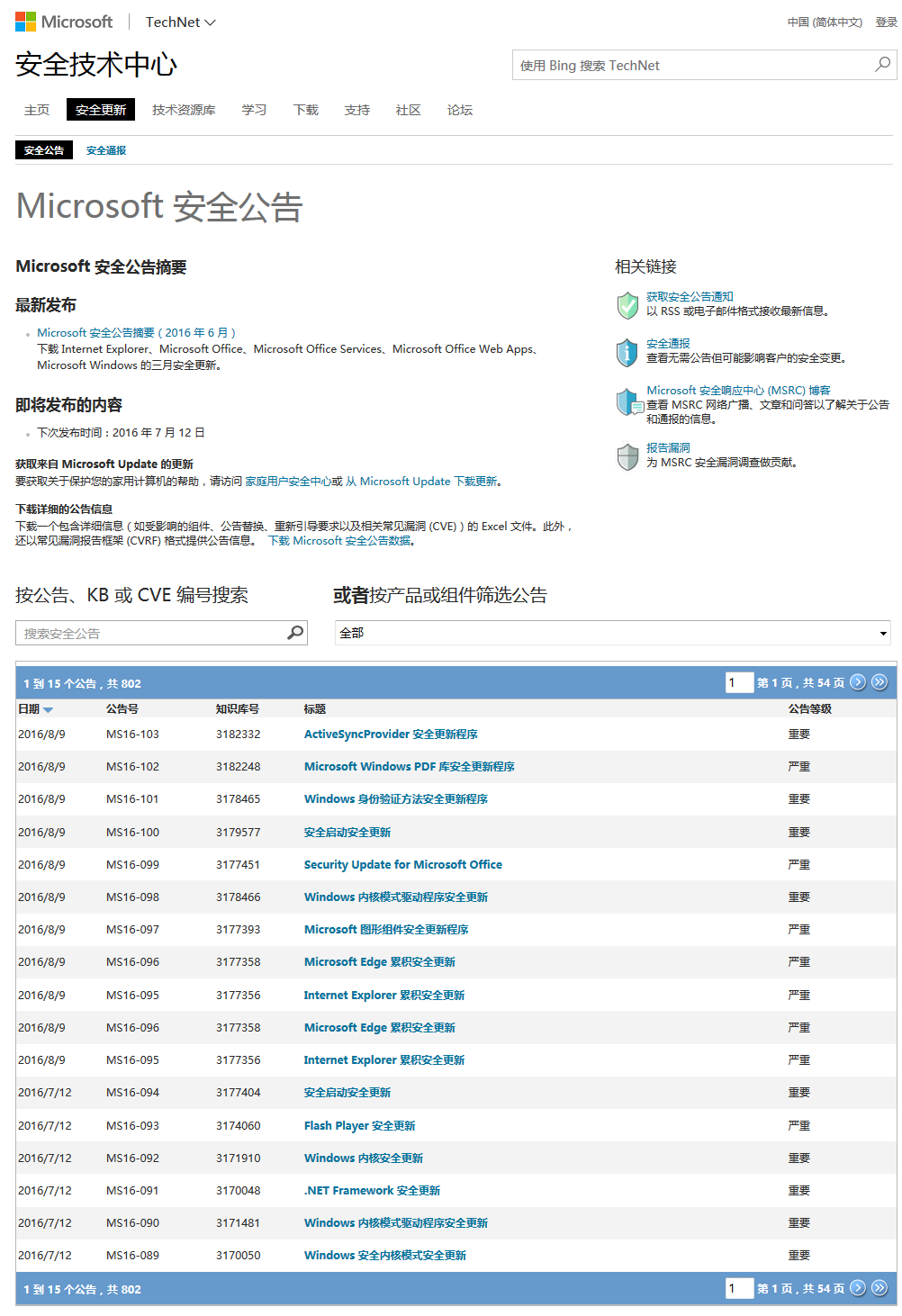
Task: Open the 中国 (简体中文) locale selector
Action: 825,22
